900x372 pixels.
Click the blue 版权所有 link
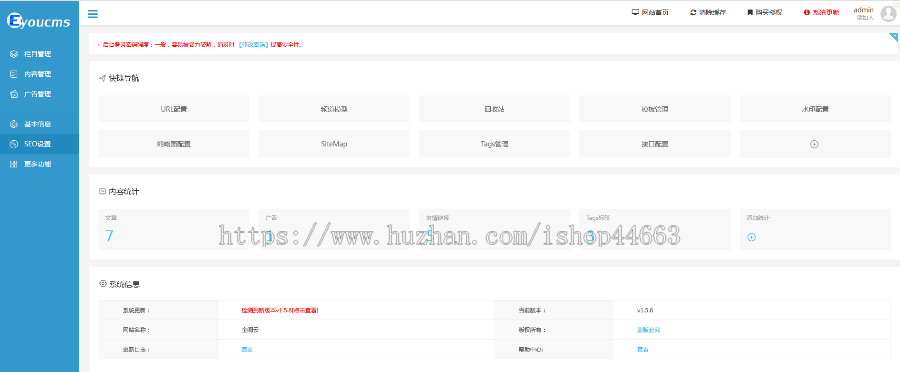pyautogui.click(x=649, y=330)
